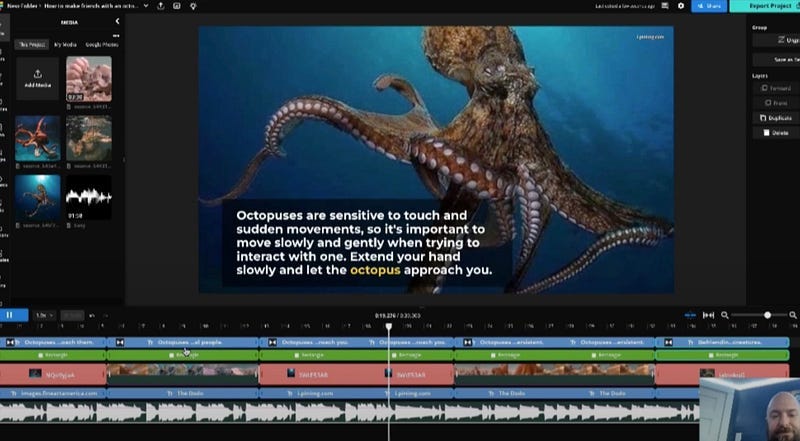
Task: Open the settings gear icon
Action: pos(681,6)
